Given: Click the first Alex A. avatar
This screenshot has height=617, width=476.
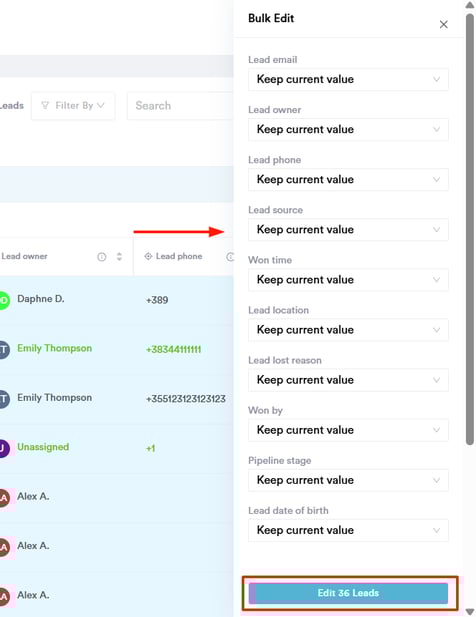Looking at the screenshot, I should pos(4,498).
